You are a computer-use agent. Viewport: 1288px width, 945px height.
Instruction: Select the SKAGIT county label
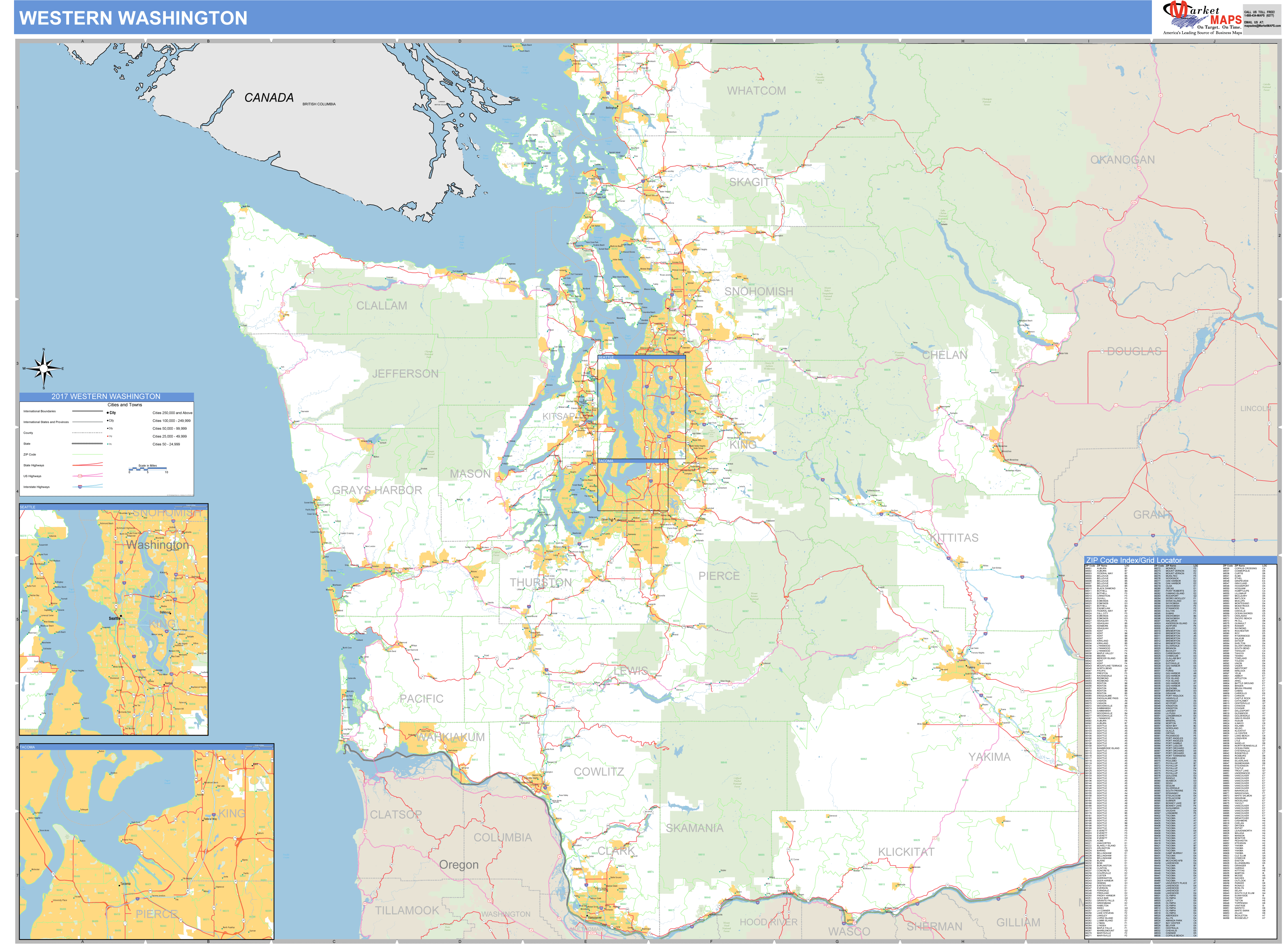pyautogui.click(x=749, y=182)
